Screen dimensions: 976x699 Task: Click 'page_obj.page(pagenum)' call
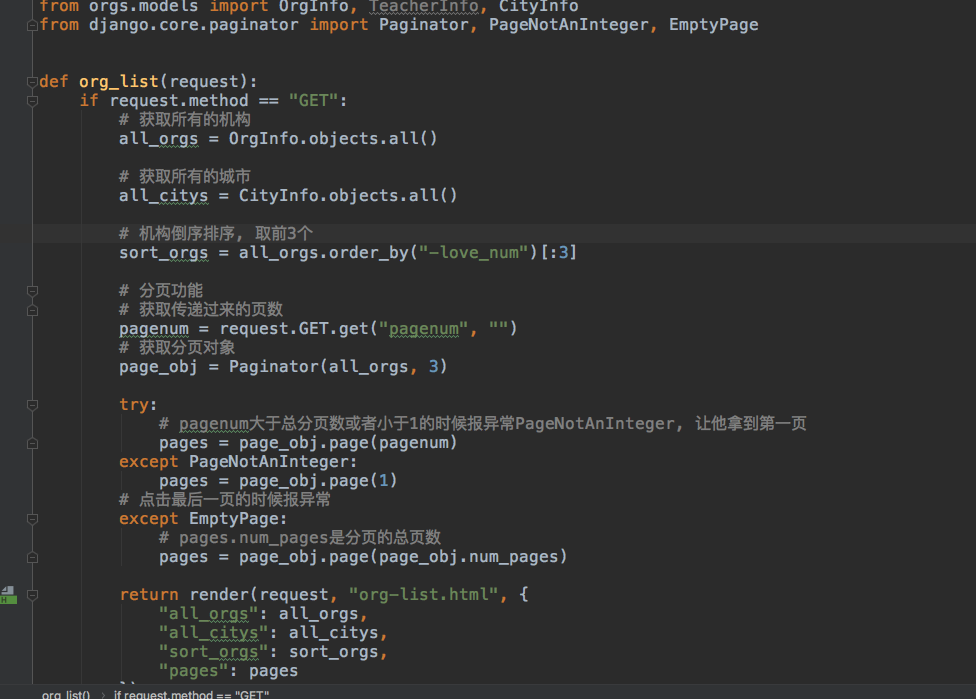[x=348, y=443]
